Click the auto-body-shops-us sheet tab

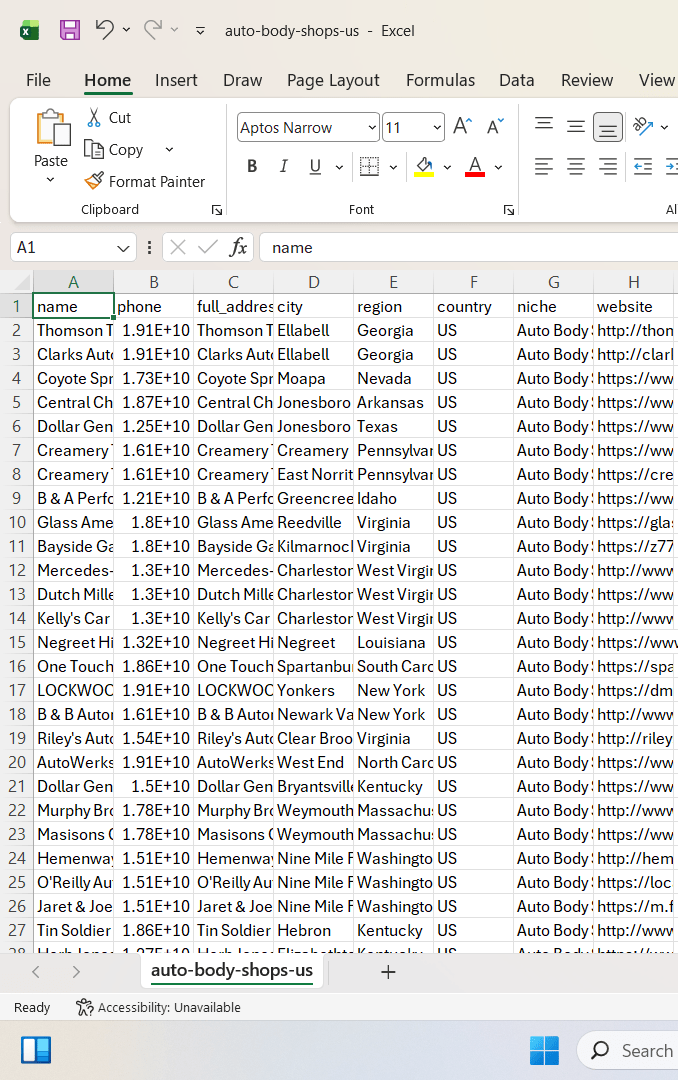232,971
